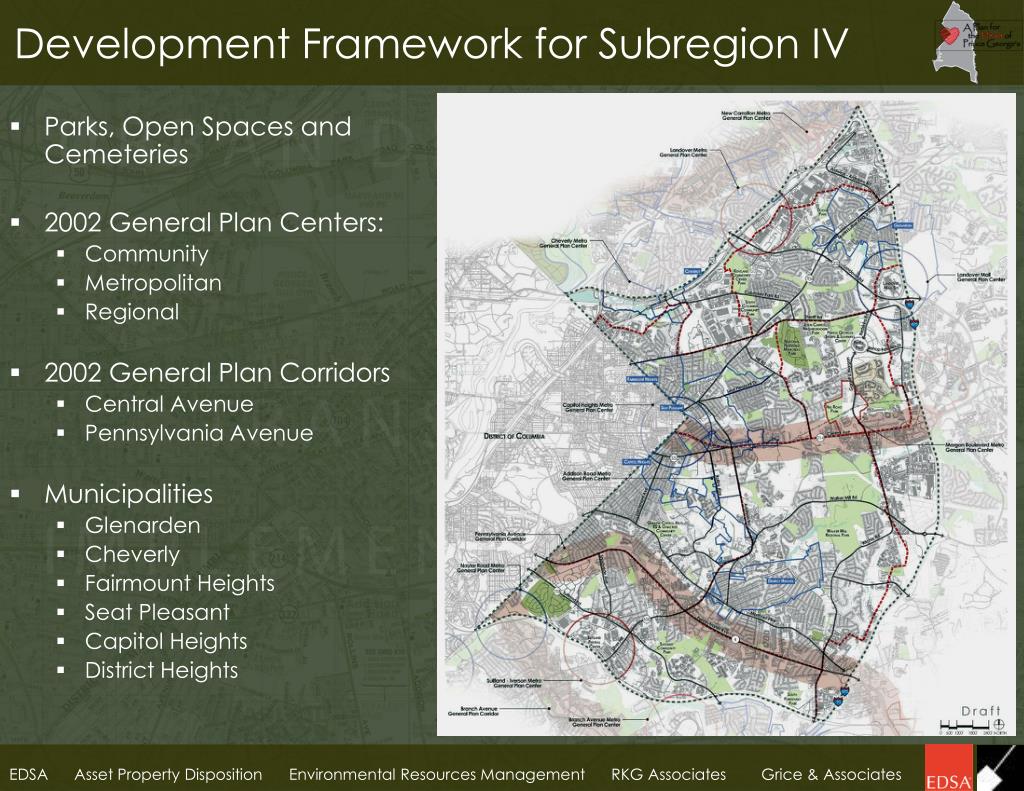Click the interstate shield at map bottom
Viewport: 1024px width, 791px height.
844,690
